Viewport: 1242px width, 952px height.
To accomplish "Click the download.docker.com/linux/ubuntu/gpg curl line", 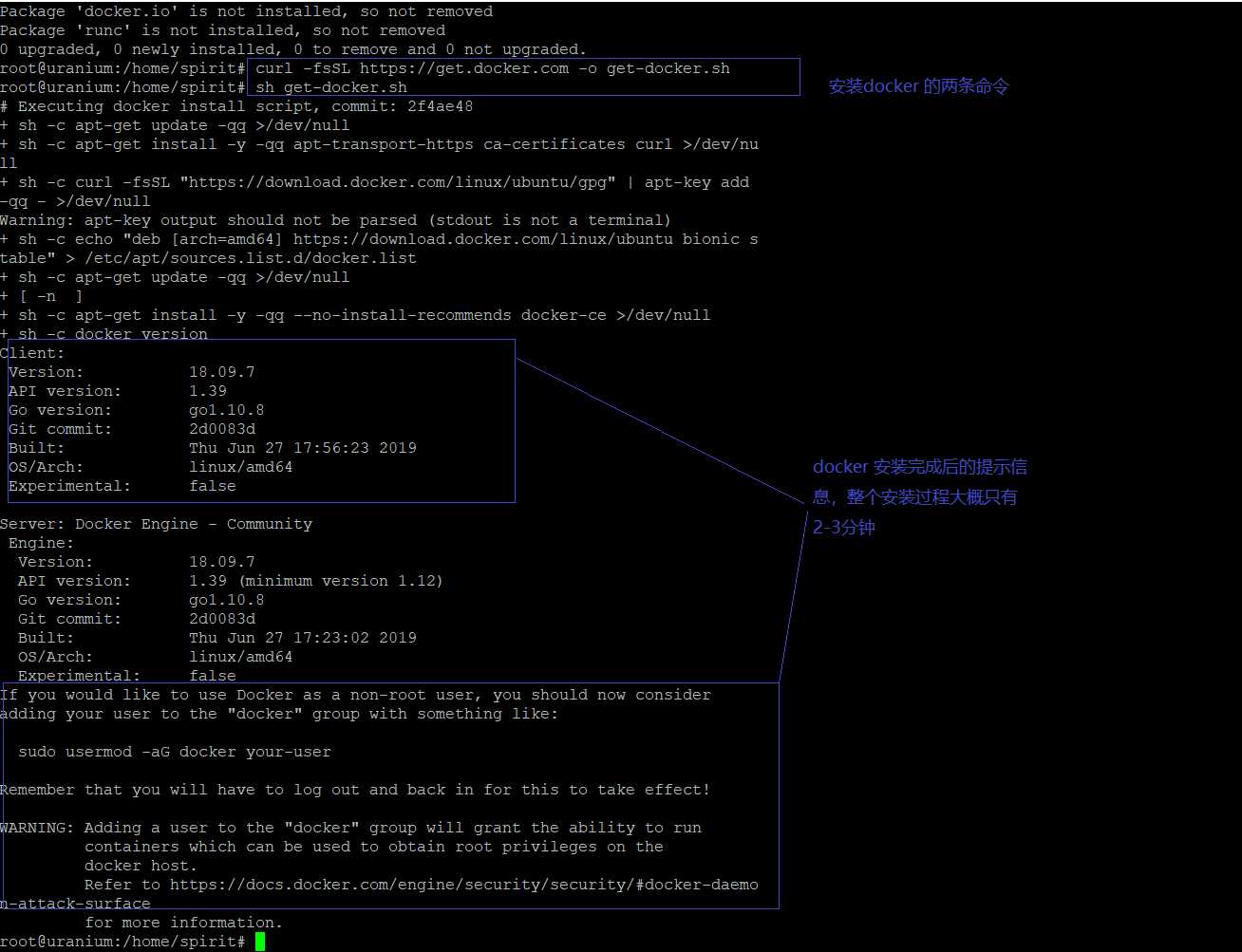I will click(x=374, y=182).
